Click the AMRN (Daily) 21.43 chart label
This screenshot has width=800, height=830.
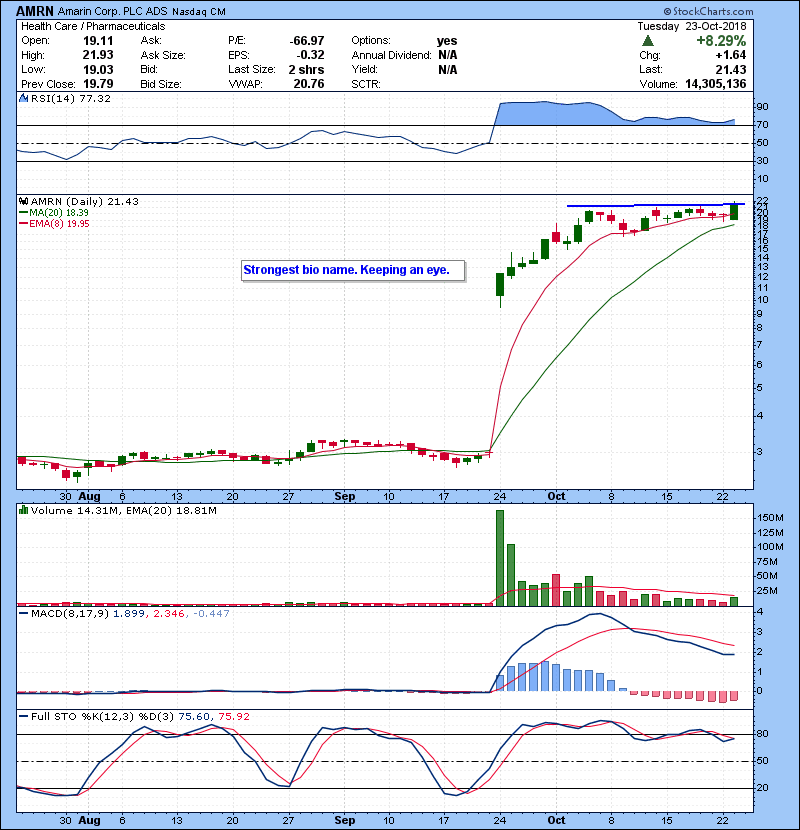point(85,202)
